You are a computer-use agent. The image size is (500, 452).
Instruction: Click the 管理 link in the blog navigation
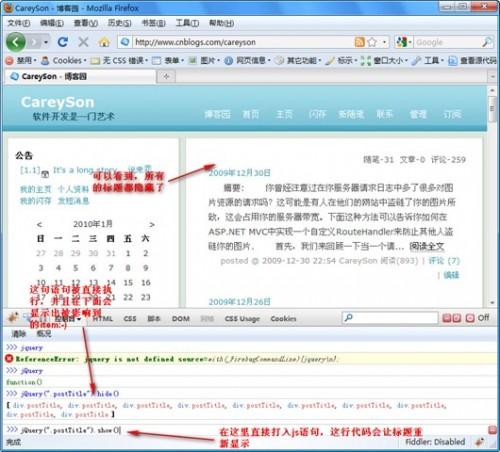(x=418, y=114)
